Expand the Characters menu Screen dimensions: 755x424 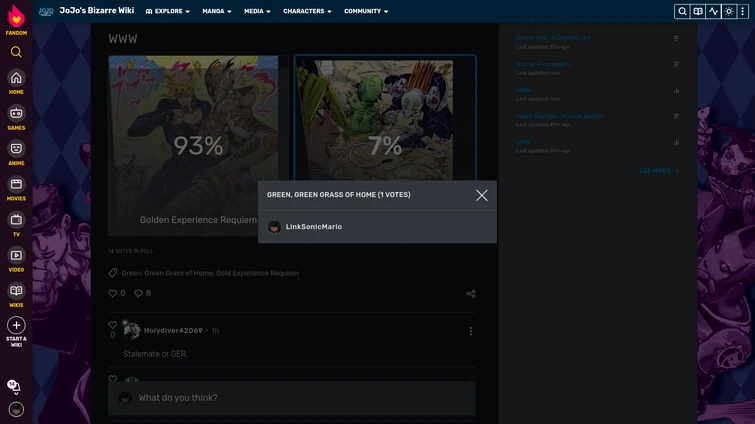(x=307, y=11)
